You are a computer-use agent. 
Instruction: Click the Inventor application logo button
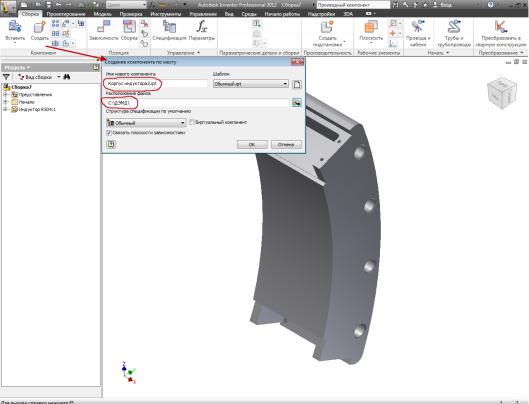pos(8,7)
